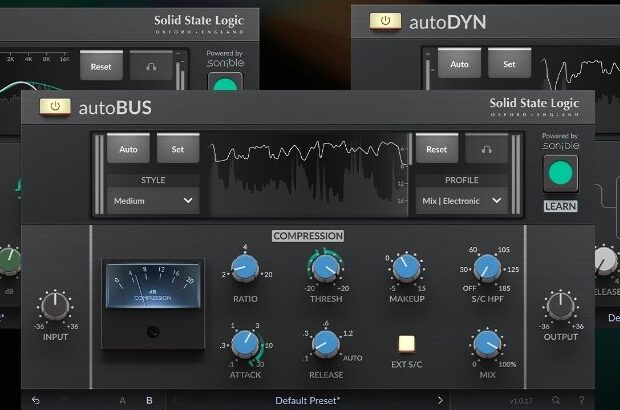The width and height of the screenshot is (620, 410).
Task: Click the INPUT gain knob
Action: click(55, 306)
